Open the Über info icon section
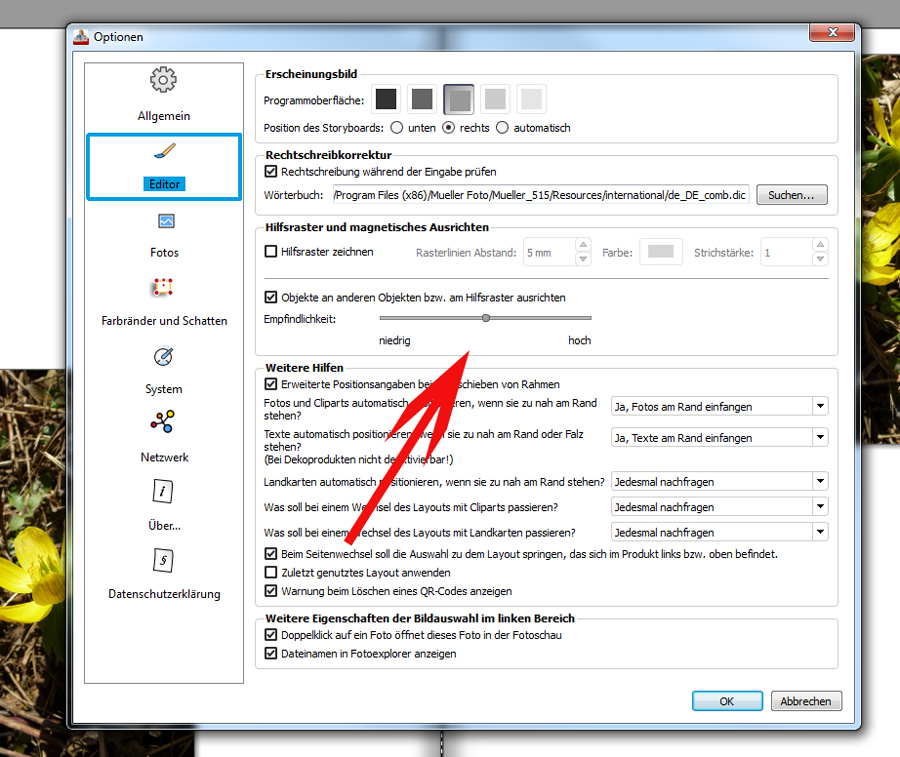This screenshot has width=900, height=757. pyautogui.click(x=163, y=491)
